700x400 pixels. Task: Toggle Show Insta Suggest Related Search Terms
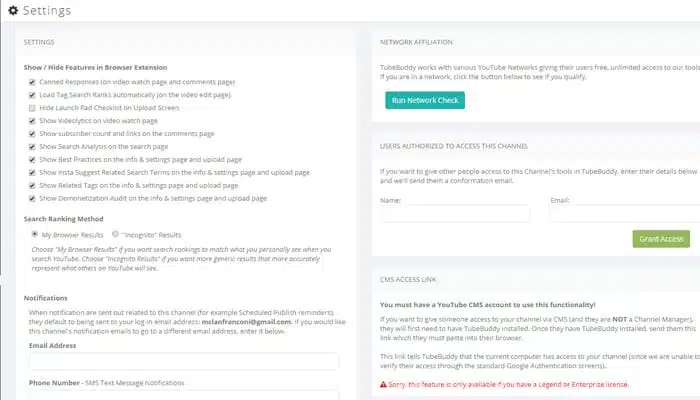tap(32, 173)
